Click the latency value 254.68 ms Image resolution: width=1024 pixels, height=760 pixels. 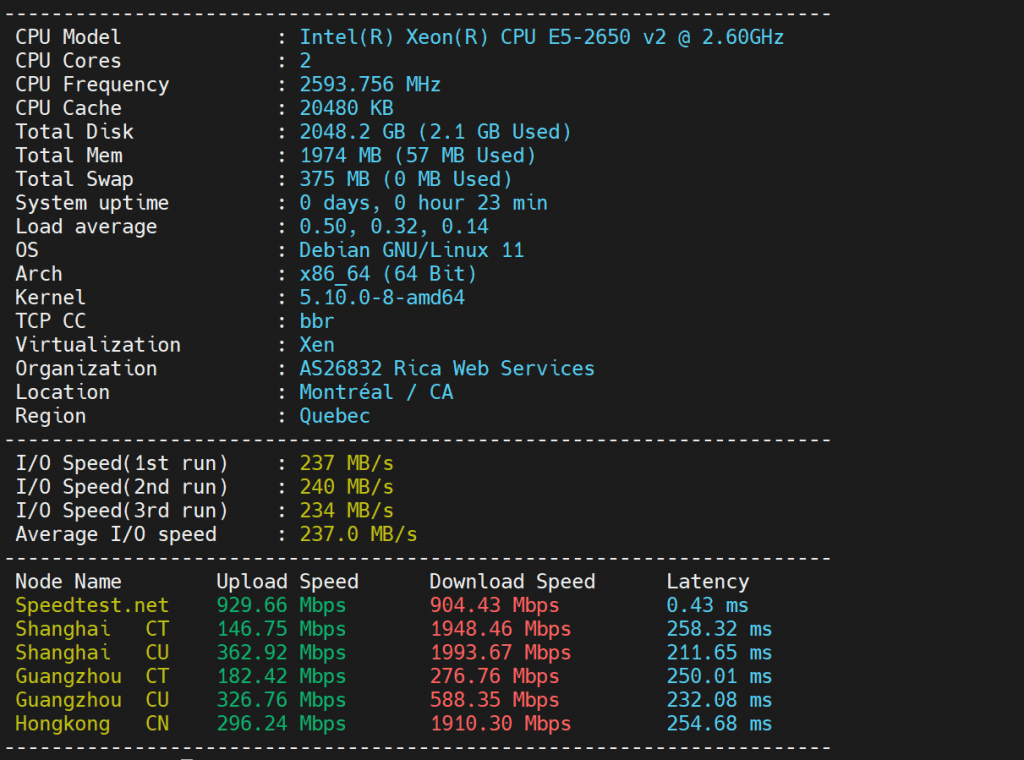tap(719, 723)
